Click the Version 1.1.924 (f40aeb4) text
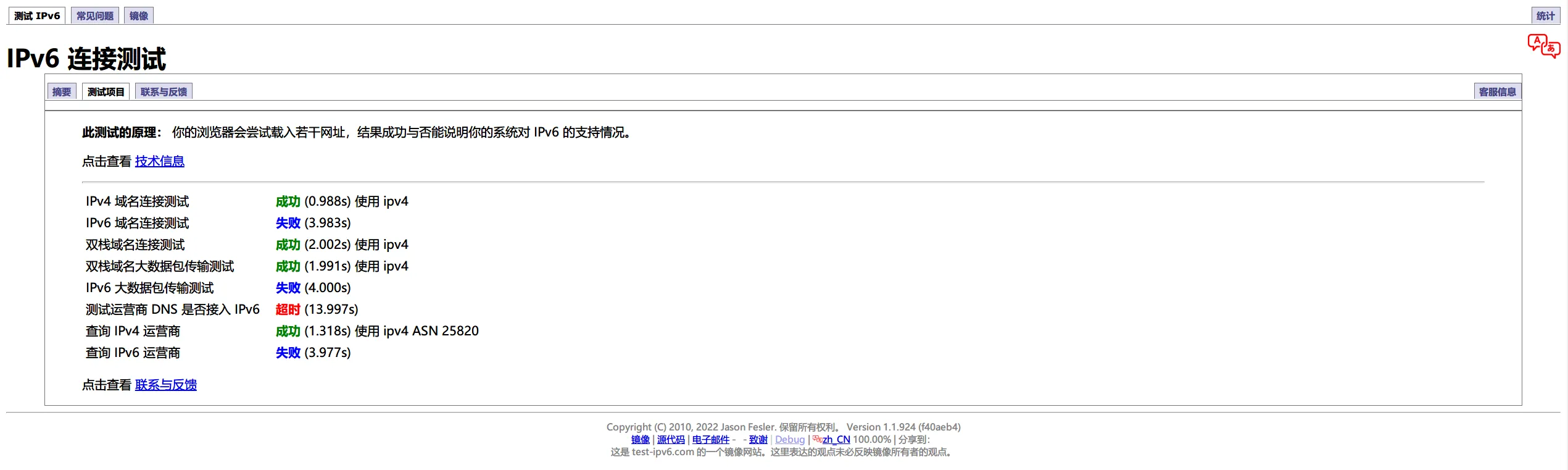Viewport: 1568px width, 470px height. 903,427
